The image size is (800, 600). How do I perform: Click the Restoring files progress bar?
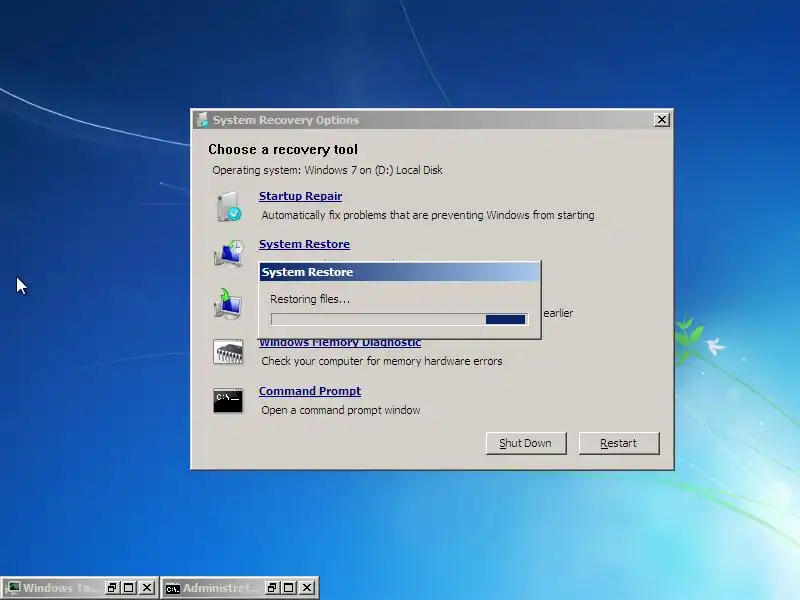point(399,319)
